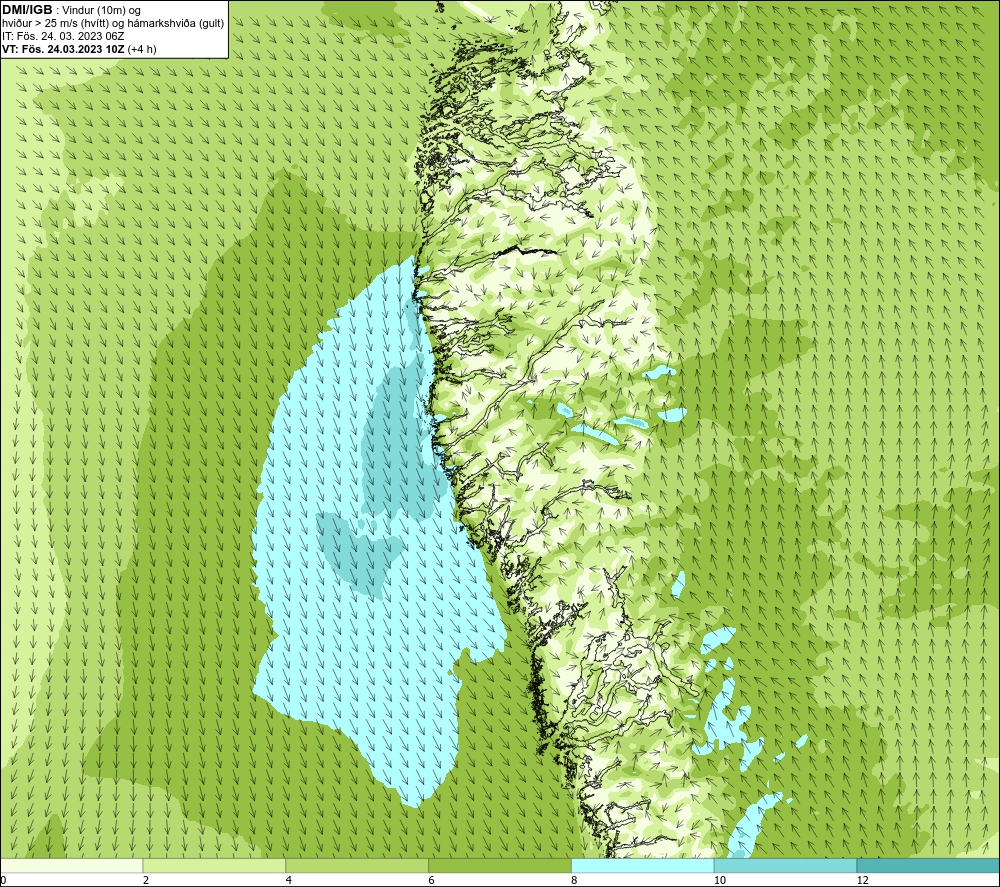Click the "2" label on the wind scale
Image resolution: width=1000 pixels, height=887 pixels.
(x=146, y=880)
